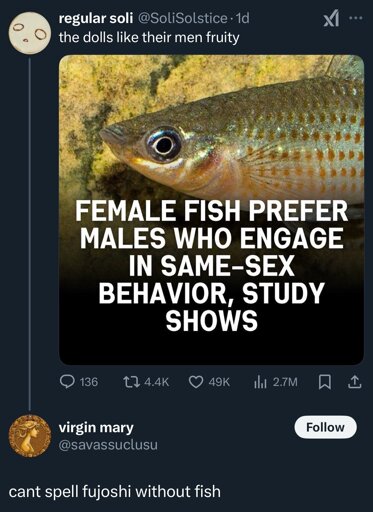Bookmark the fish tweet

(324, 382)
